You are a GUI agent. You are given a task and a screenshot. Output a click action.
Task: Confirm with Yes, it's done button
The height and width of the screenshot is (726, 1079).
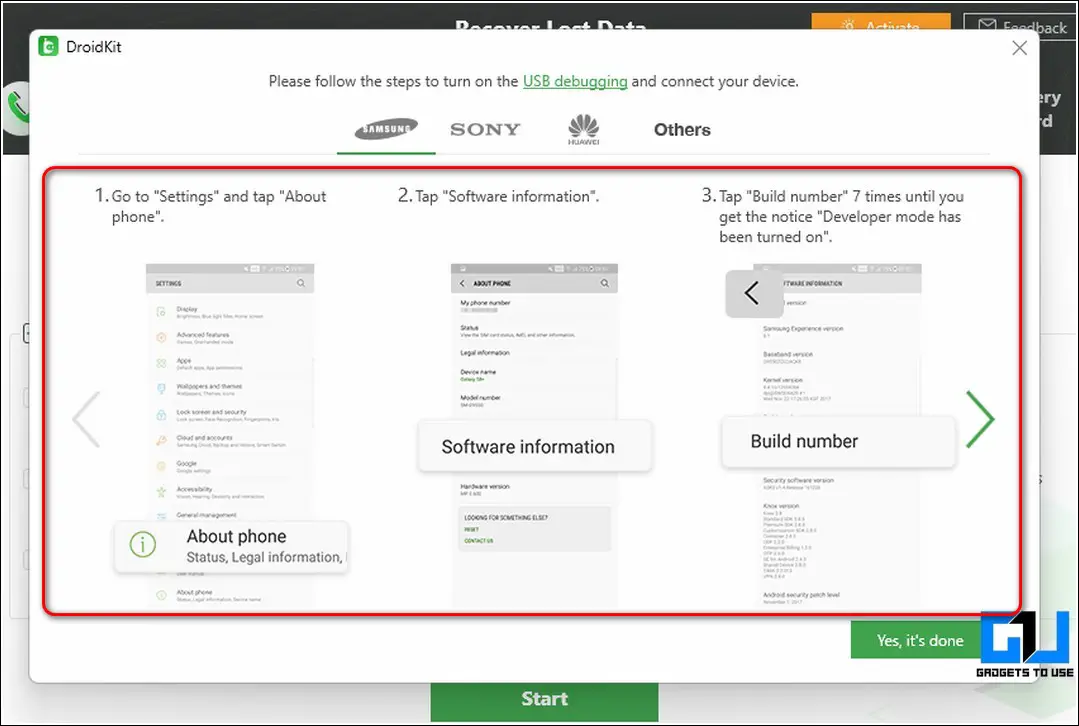(919, 641)
